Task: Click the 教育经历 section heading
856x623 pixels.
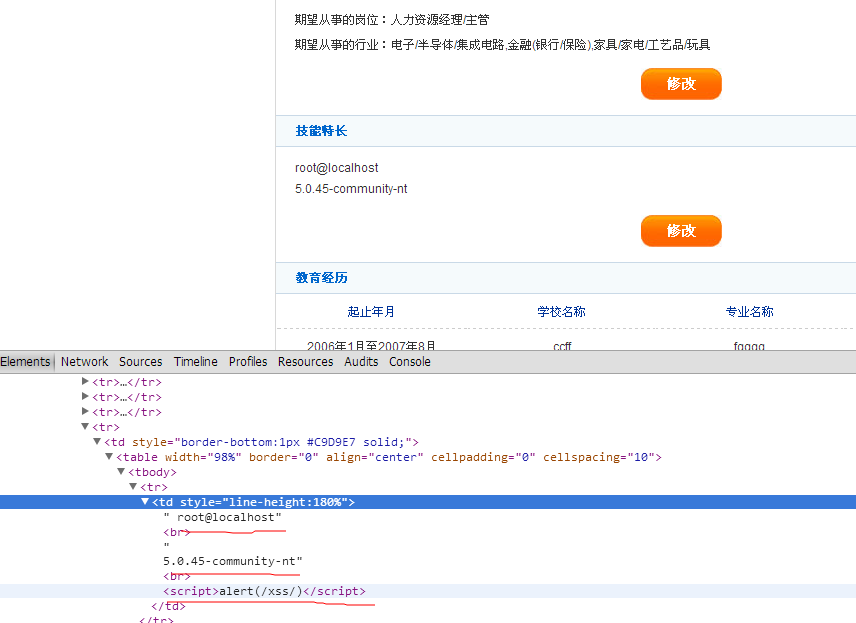Action: coord(321,277)
